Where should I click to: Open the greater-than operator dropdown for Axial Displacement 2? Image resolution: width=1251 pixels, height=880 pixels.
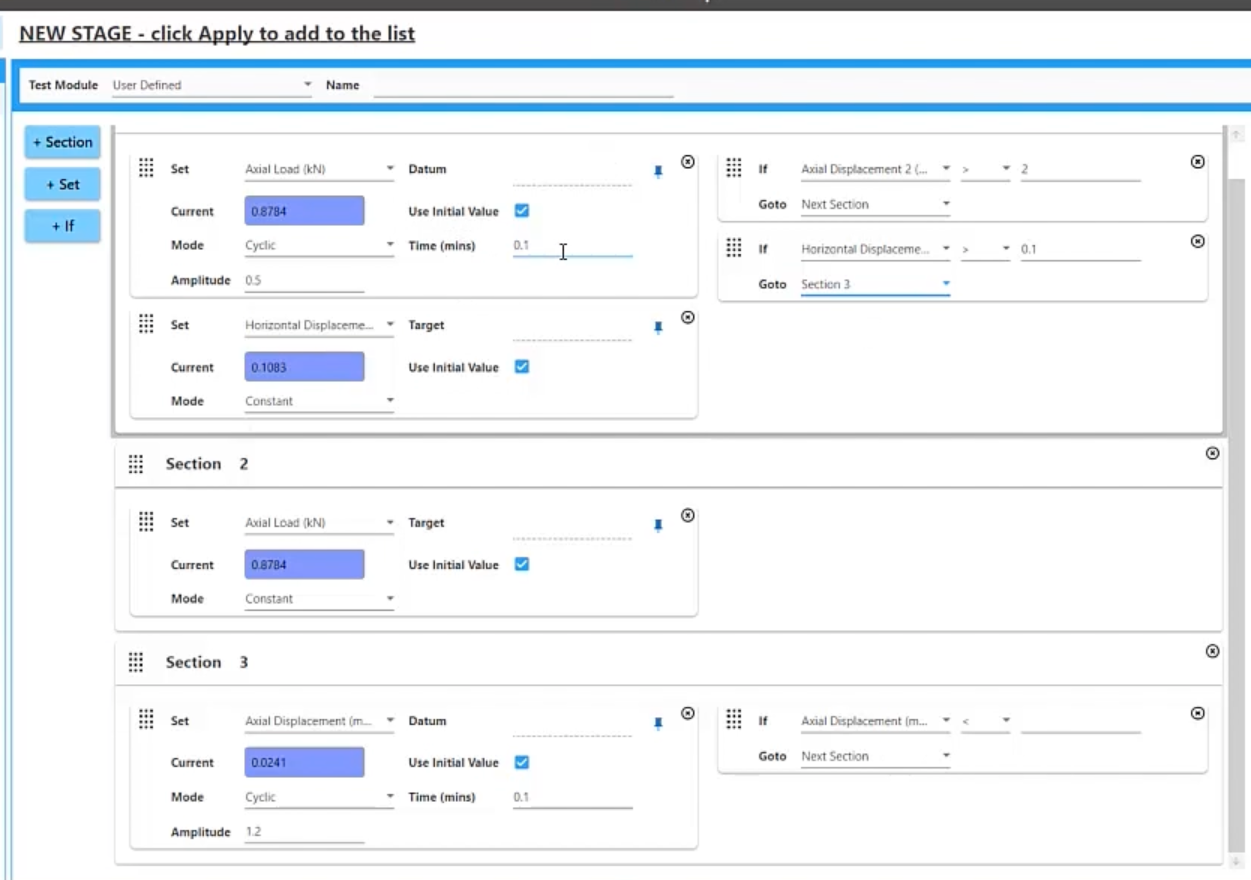point(985,170)
